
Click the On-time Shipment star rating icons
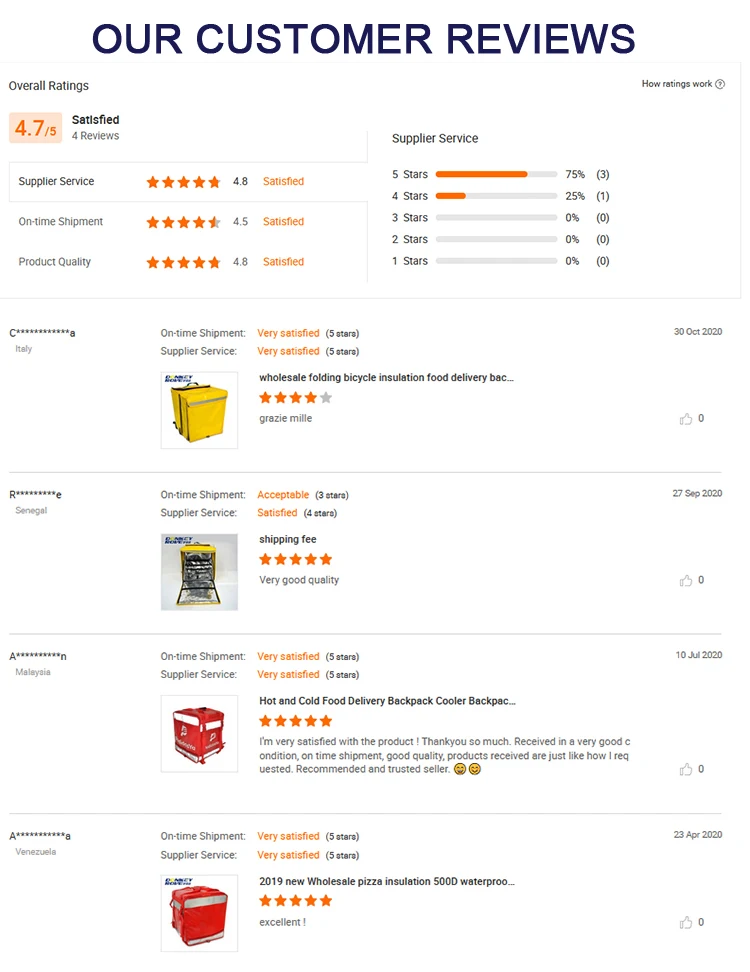point(183,222)
